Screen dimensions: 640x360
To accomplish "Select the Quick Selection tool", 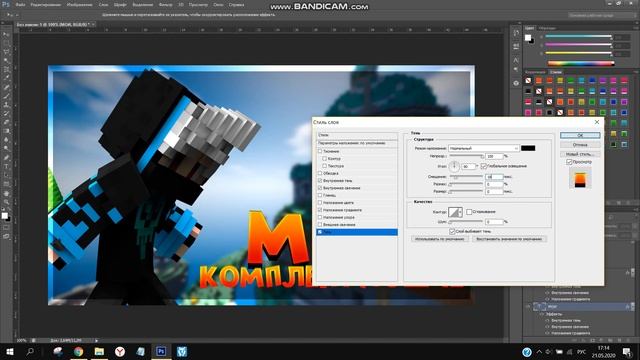I will [6, 61].
